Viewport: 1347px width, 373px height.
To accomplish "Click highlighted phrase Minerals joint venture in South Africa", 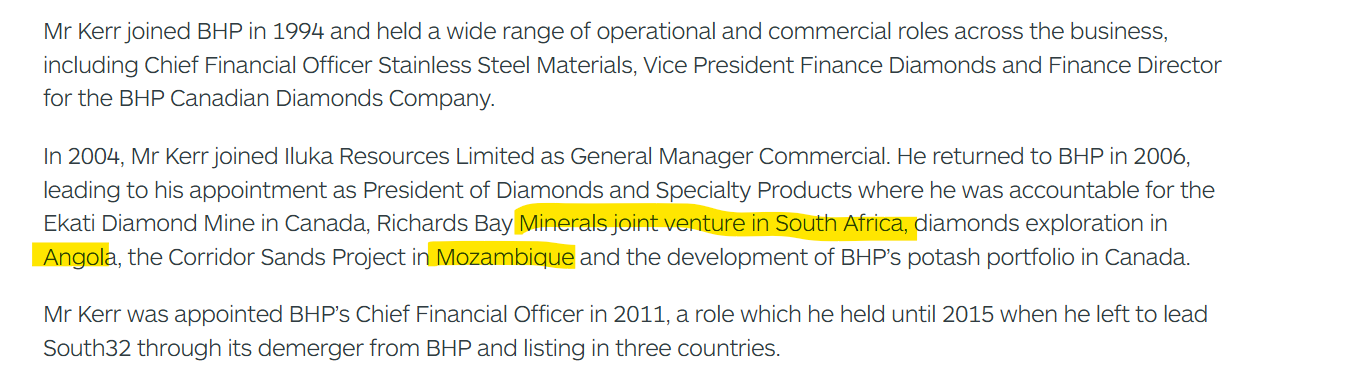I will pyautogui.click(x=717, y=223).
